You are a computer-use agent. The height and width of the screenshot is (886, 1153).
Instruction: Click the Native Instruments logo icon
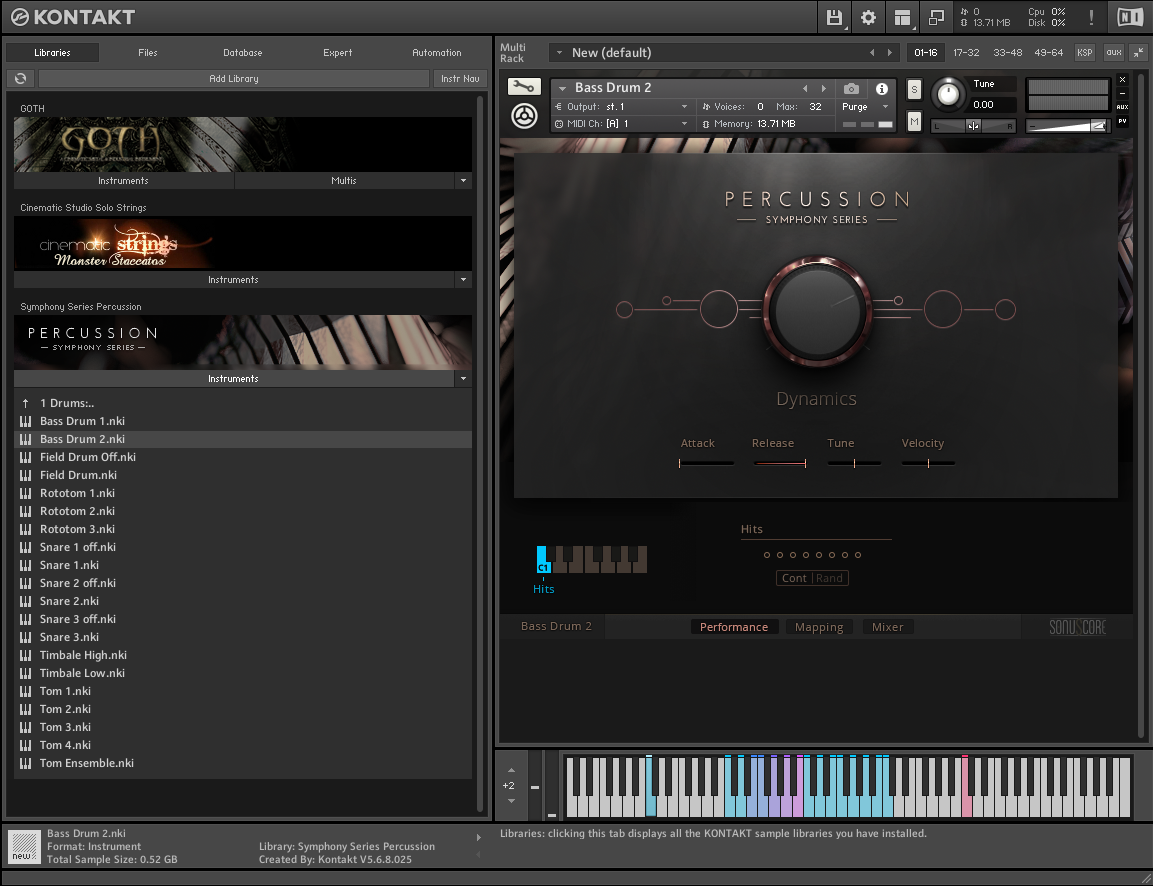[x=1130, y=17]
